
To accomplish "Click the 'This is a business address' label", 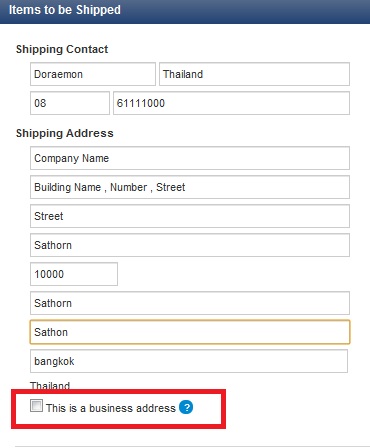I will [x=111, y=408].
